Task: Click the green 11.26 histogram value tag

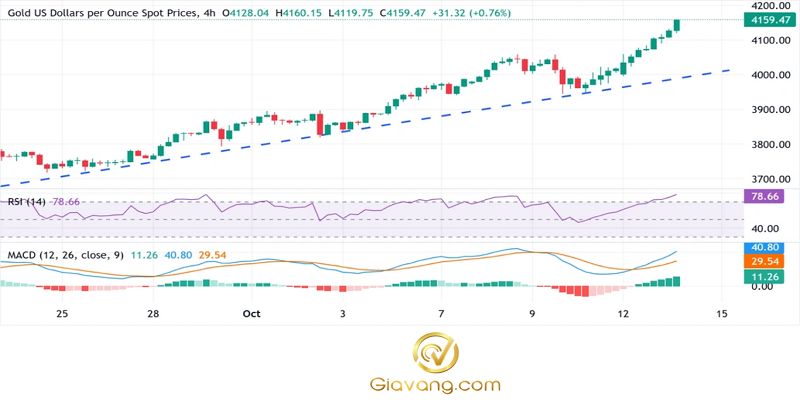Action: (771, 274)
